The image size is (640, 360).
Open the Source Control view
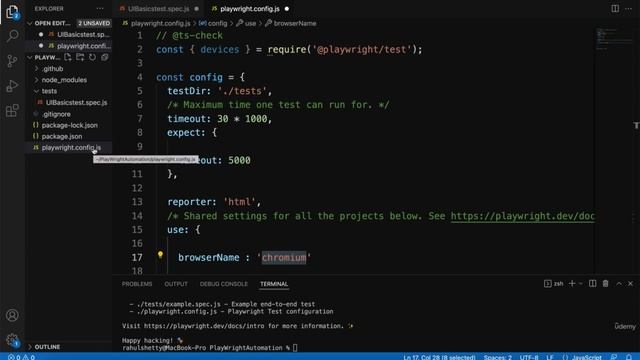tap(12, 61)
